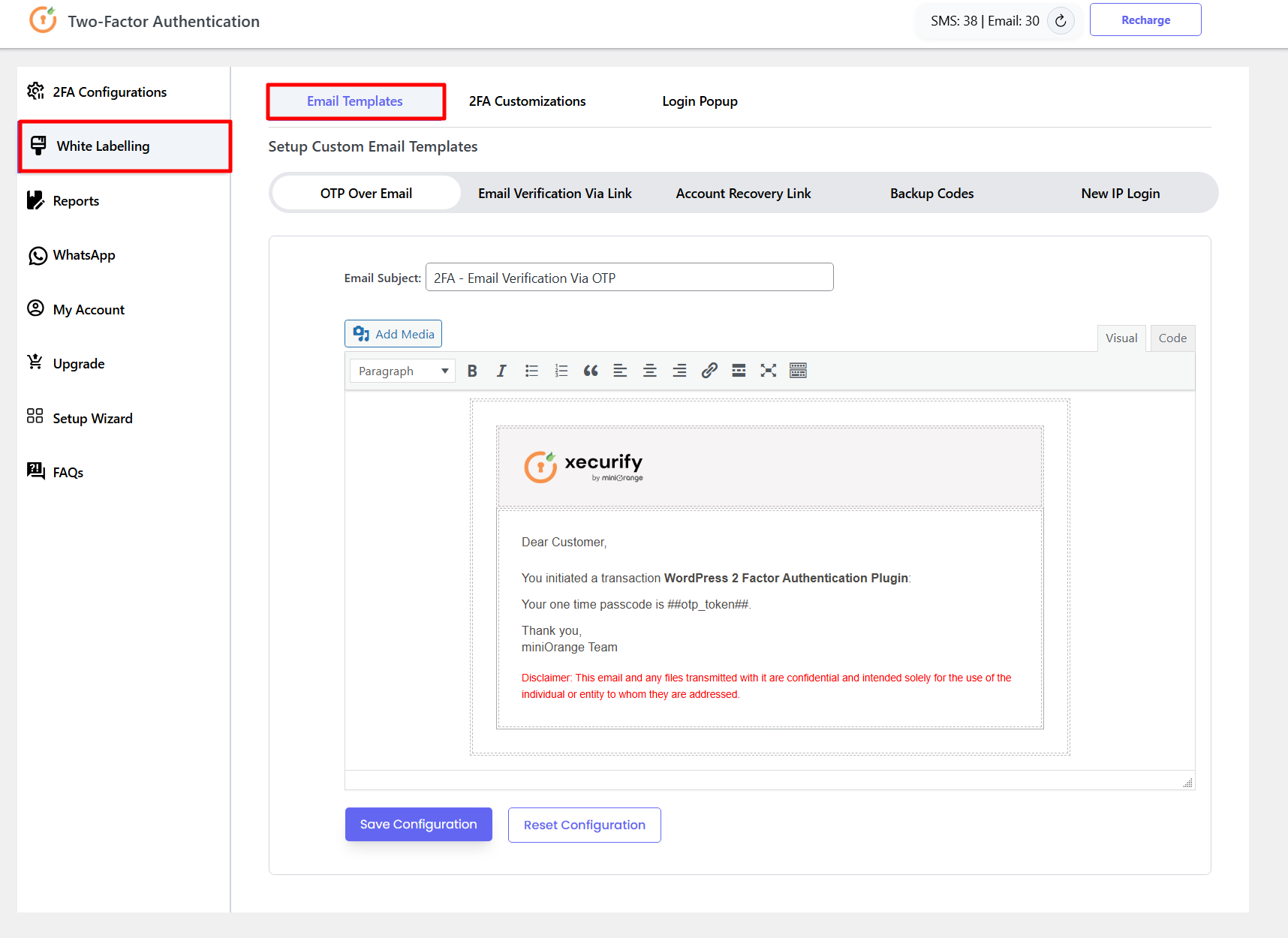1288x938 pixels.
Task: Save Configuration of the email template
Action: tap(419, 824)
